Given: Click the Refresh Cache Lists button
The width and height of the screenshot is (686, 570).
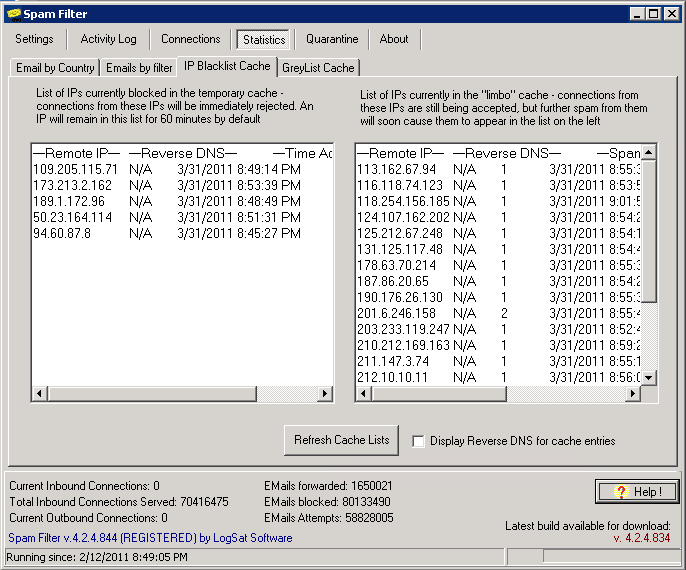Looking at the screenshot, I should click(x=342, y=440).
